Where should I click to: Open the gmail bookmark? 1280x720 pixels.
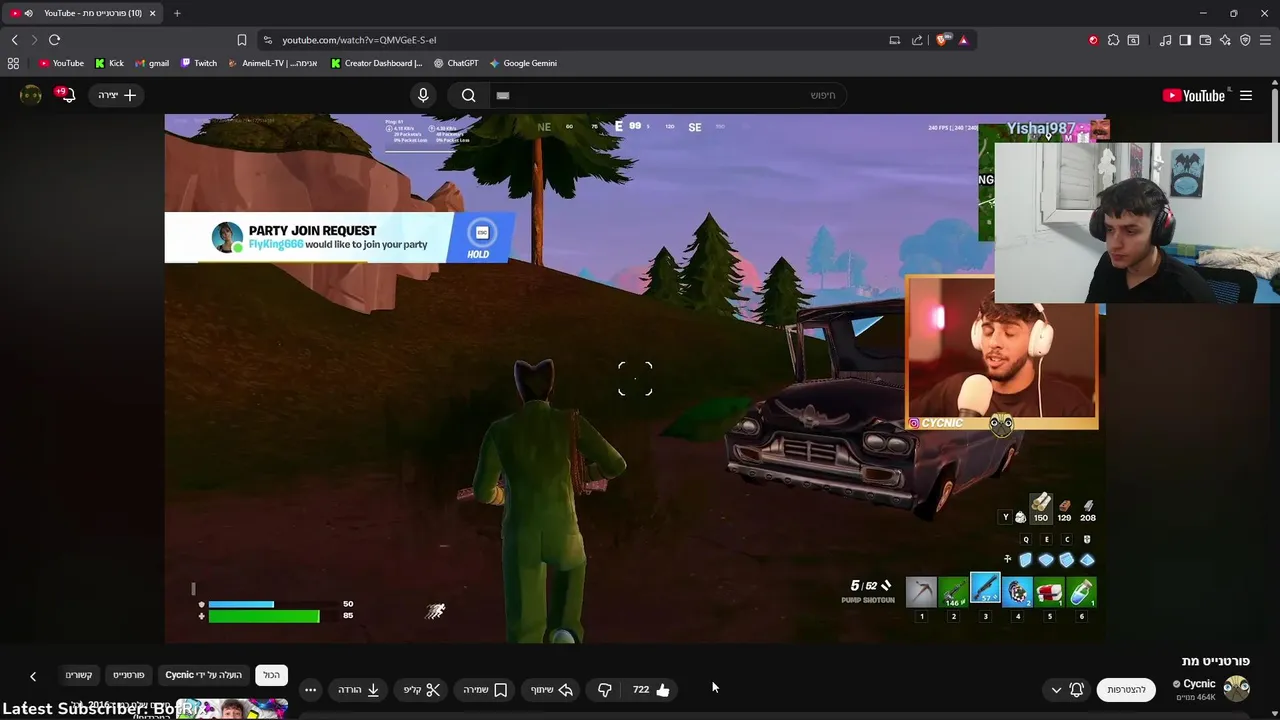coord(152,63)
